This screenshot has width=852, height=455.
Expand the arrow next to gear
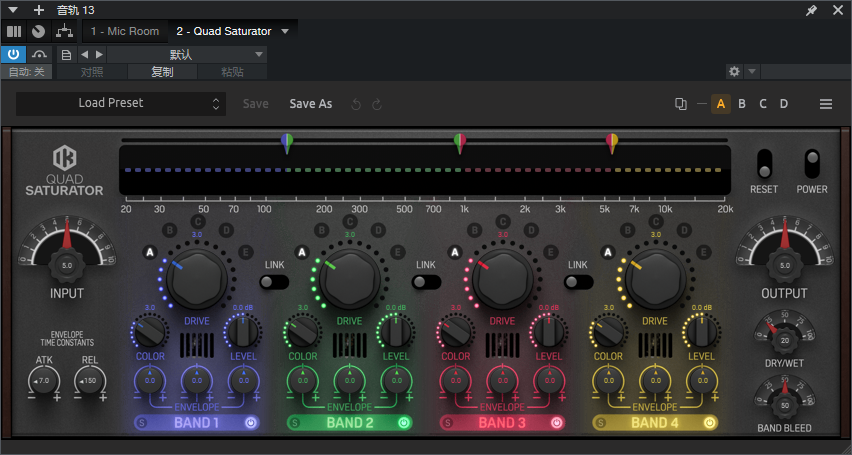[x=751, y=71]
